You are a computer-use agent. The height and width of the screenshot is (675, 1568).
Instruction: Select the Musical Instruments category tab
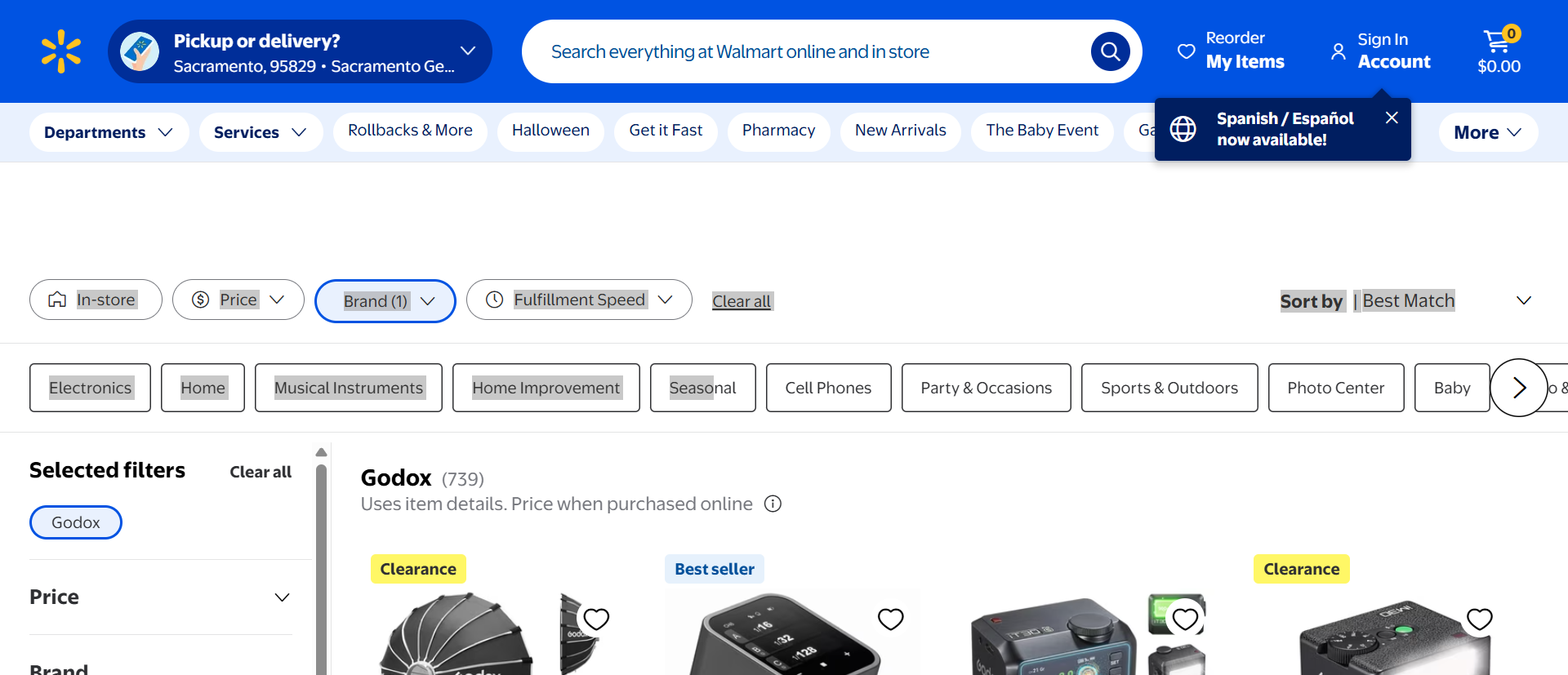[349, 388]
